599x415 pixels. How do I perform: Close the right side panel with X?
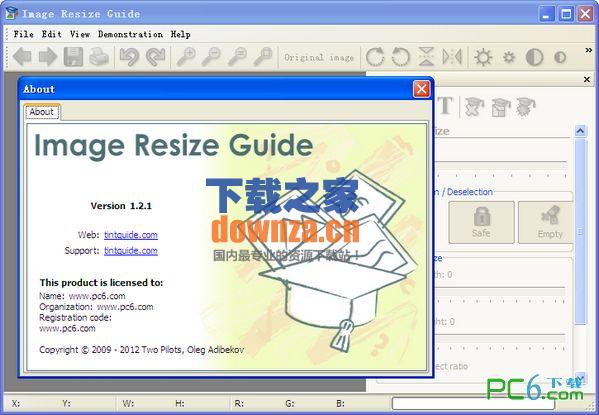587,79
